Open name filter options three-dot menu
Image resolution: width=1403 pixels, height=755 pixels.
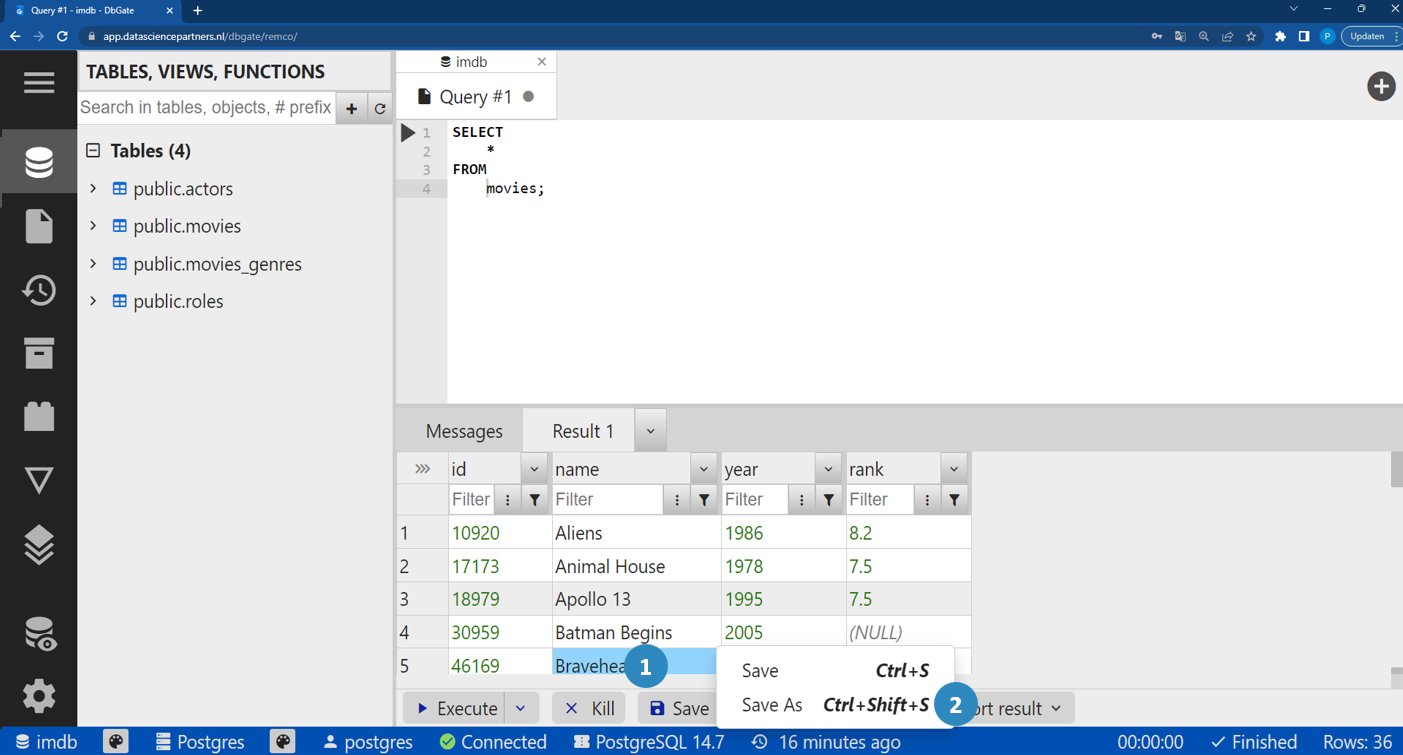point(677,499)
